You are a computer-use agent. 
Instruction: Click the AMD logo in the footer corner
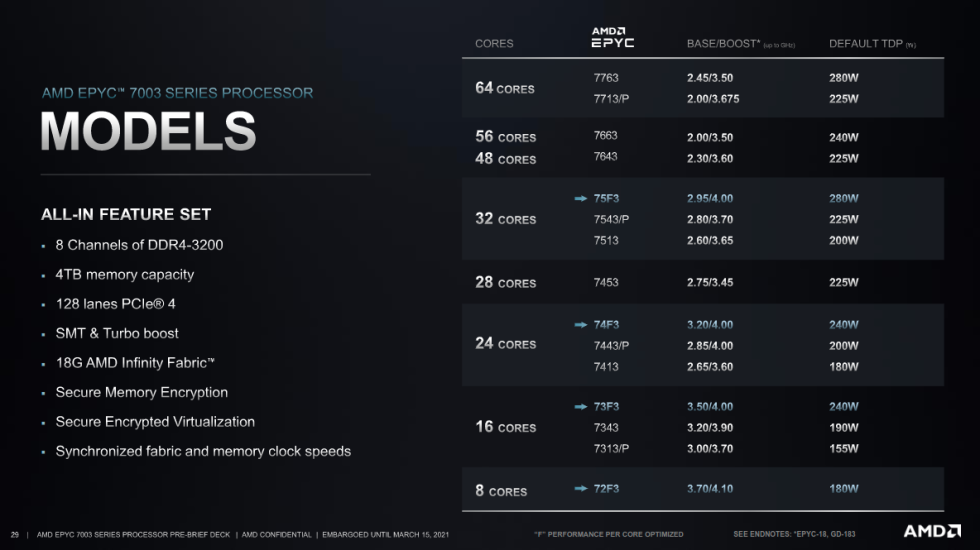coord(932,531)
